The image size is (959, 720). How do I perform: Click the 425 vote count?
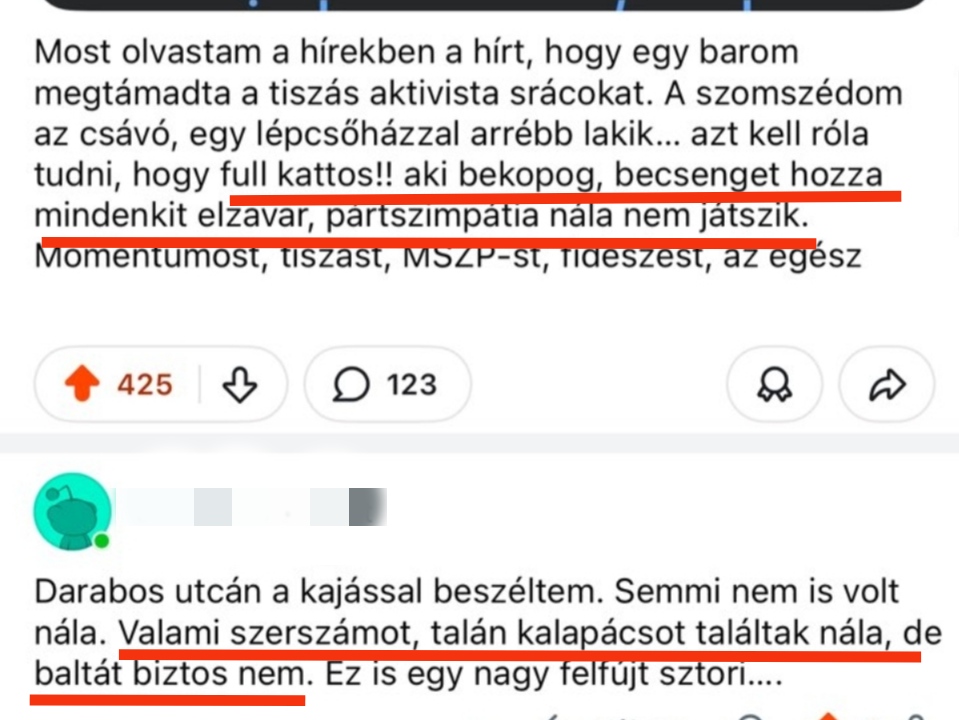pyautogui.click(x=145, y=385)
